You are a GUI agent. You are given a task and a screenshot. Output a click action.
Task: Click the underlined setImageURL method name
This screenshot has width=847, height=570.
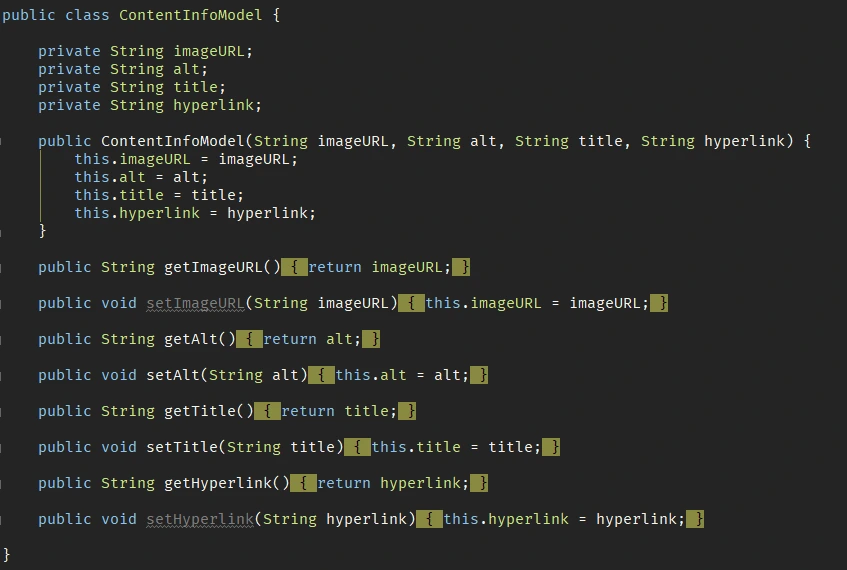196,303
